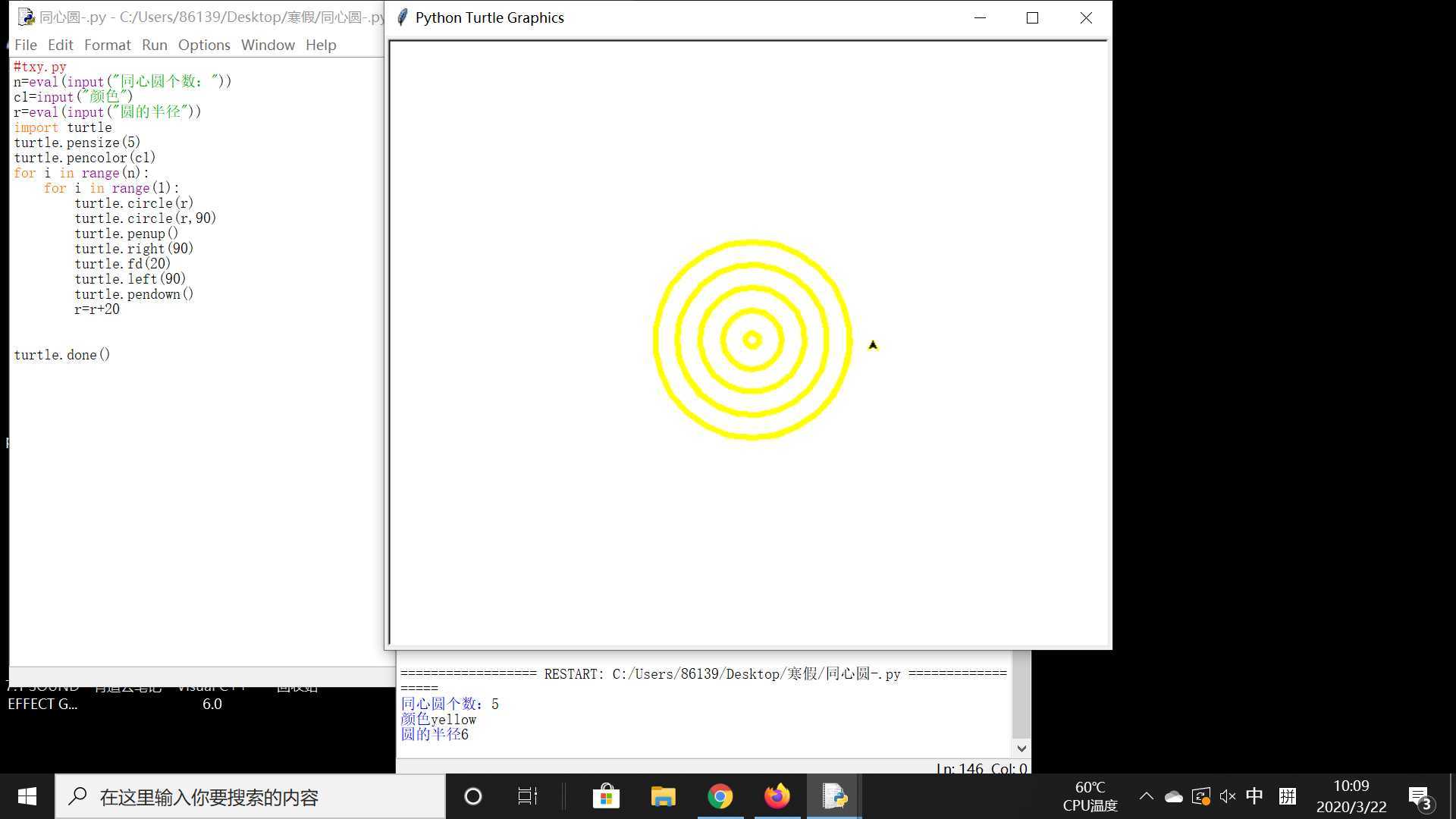The height and width of the screenshot is (819, 1456).
Task: Open the File menu in IDLE editor
Action: (25, 45)
